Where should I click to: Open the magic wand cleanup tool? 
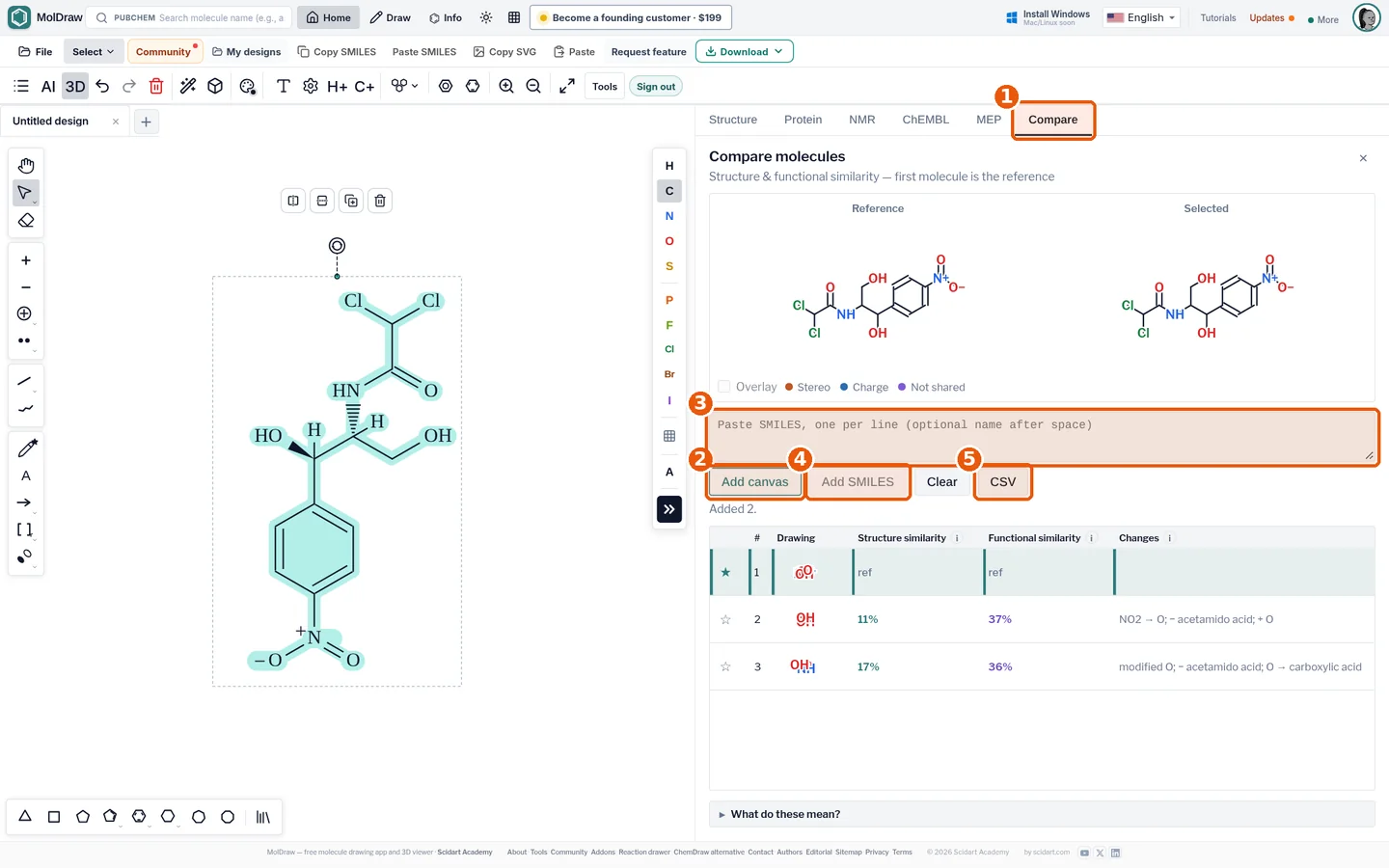coord(188,86)
